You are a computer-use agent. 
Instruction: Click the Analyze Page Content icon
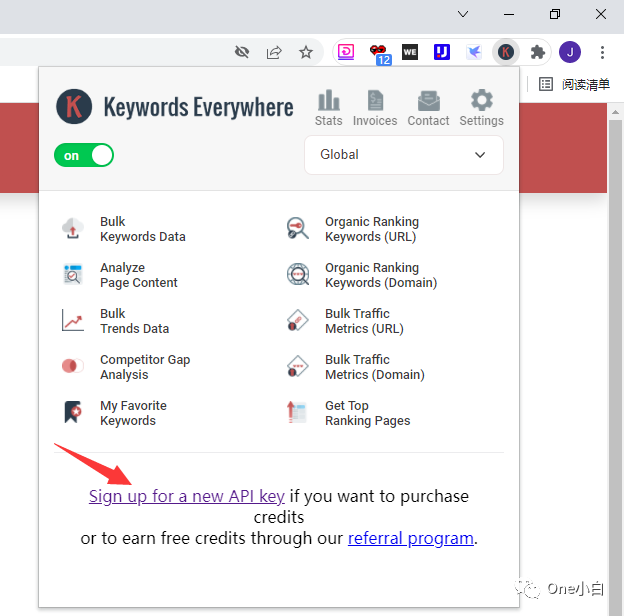coord(73,275)
